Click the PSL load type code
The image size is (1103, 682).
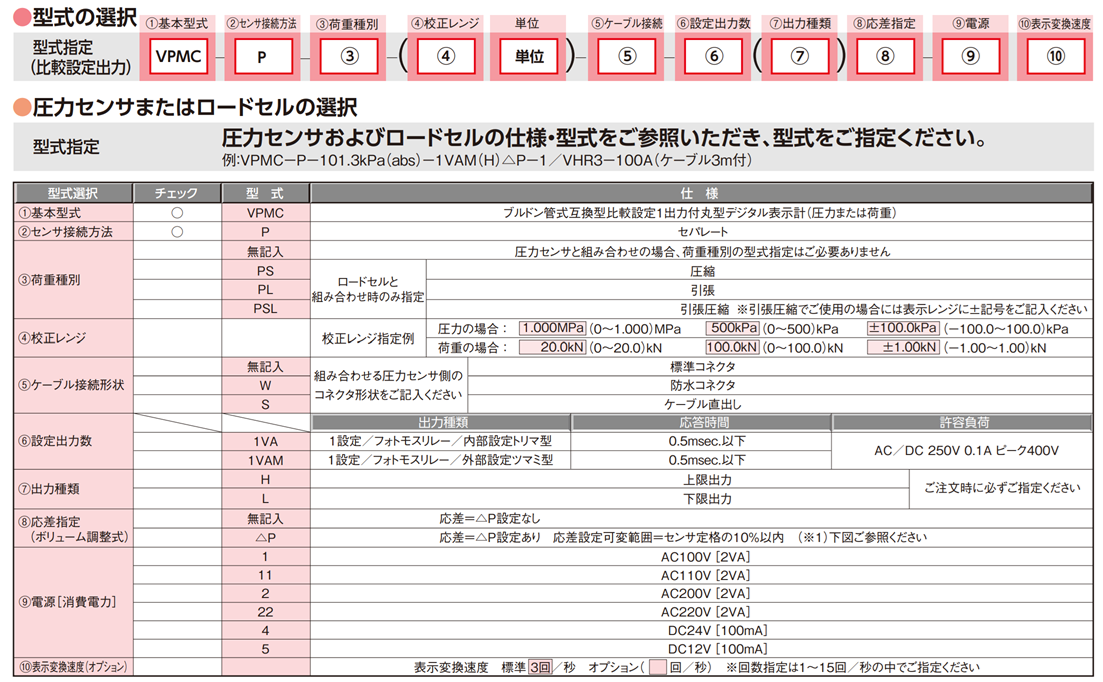[265, 309]
